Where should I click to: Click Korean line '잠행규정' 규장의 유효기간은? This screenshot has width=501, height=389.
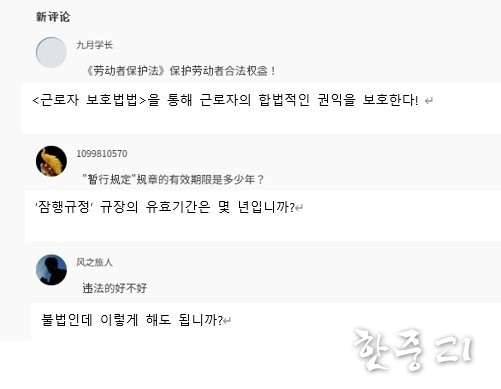[123, 207]
